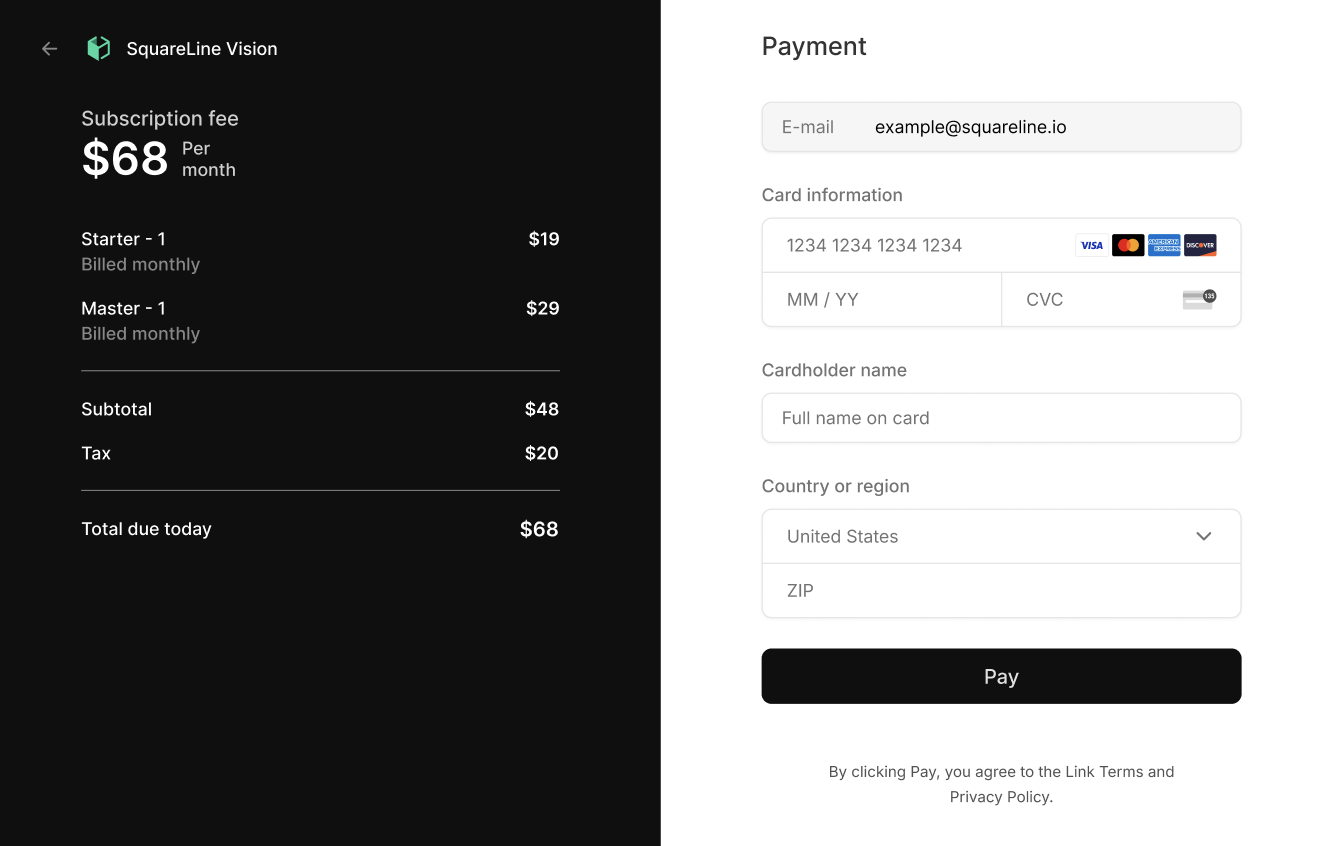Expand the country dropdown chevron

[x=1204, y=536]
